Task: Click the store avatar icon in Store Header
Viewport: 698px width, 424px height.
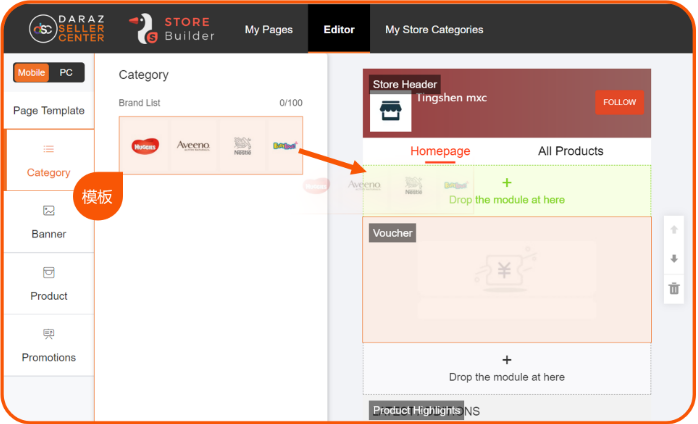Action: click(x=390, y=111)
